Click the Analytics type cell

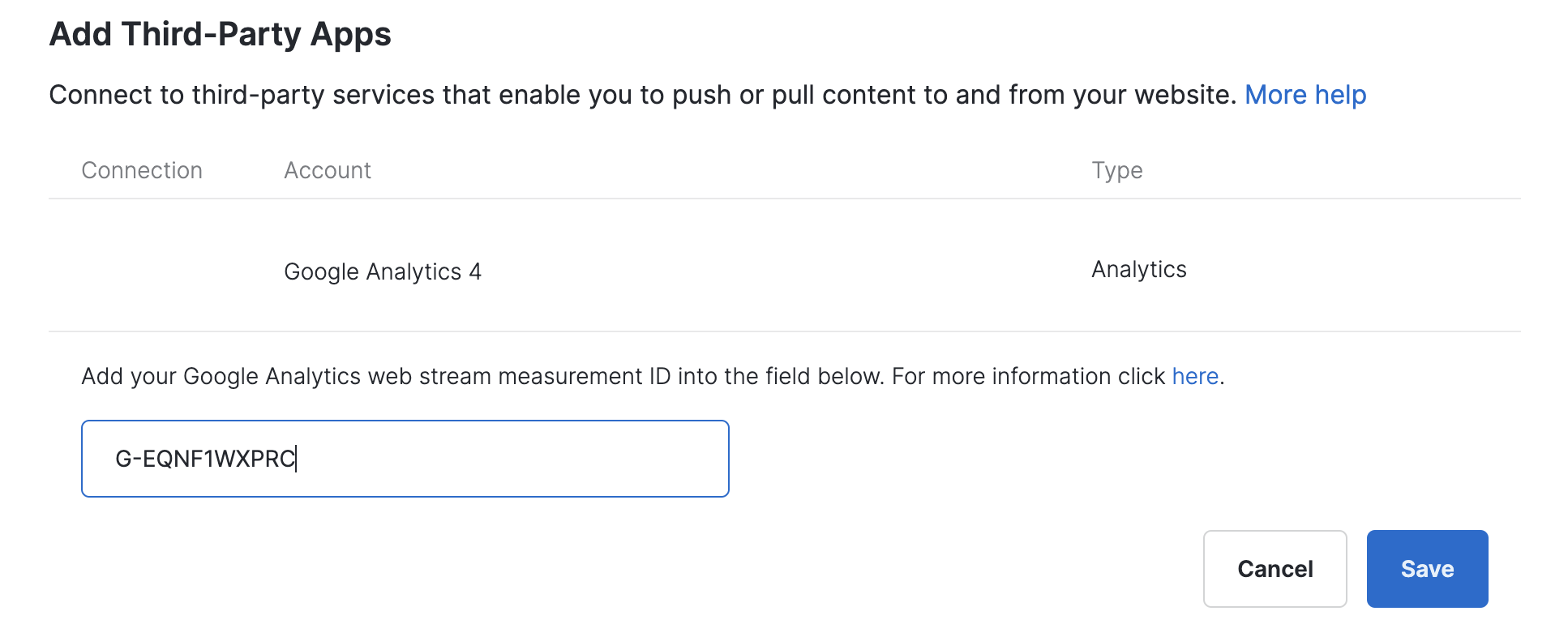coord(1138,269)
